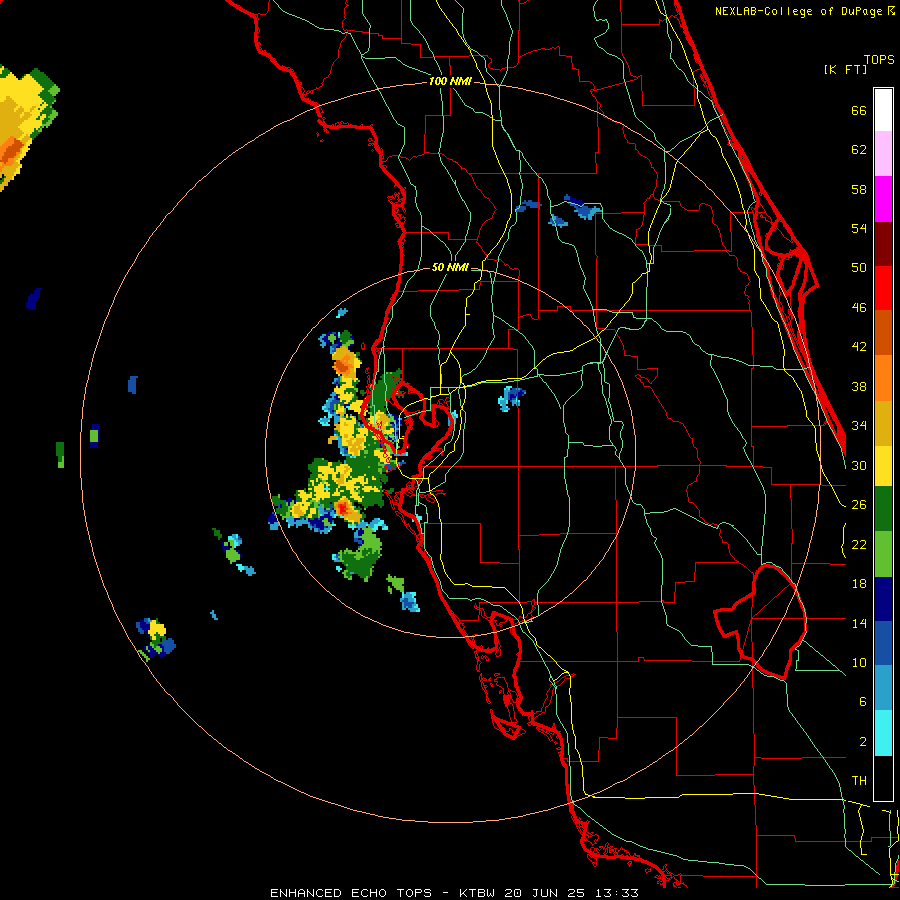This screenshot has width=900, height=900.
Task: Select the light orange legend swatch
Action: tap(883, 377)
